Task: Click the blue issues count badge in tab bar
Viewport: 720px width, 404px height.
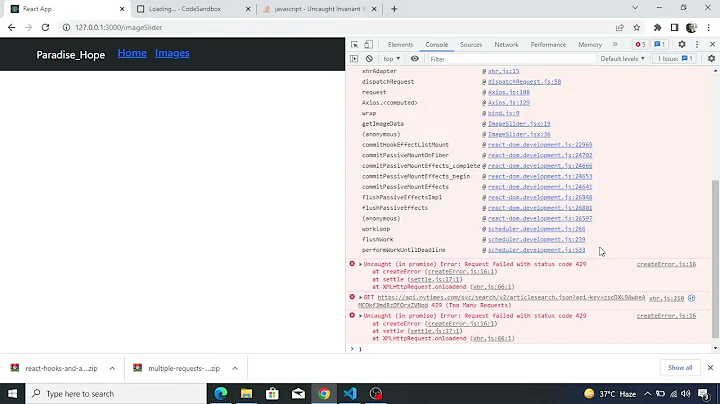Action: click(659, 45)
